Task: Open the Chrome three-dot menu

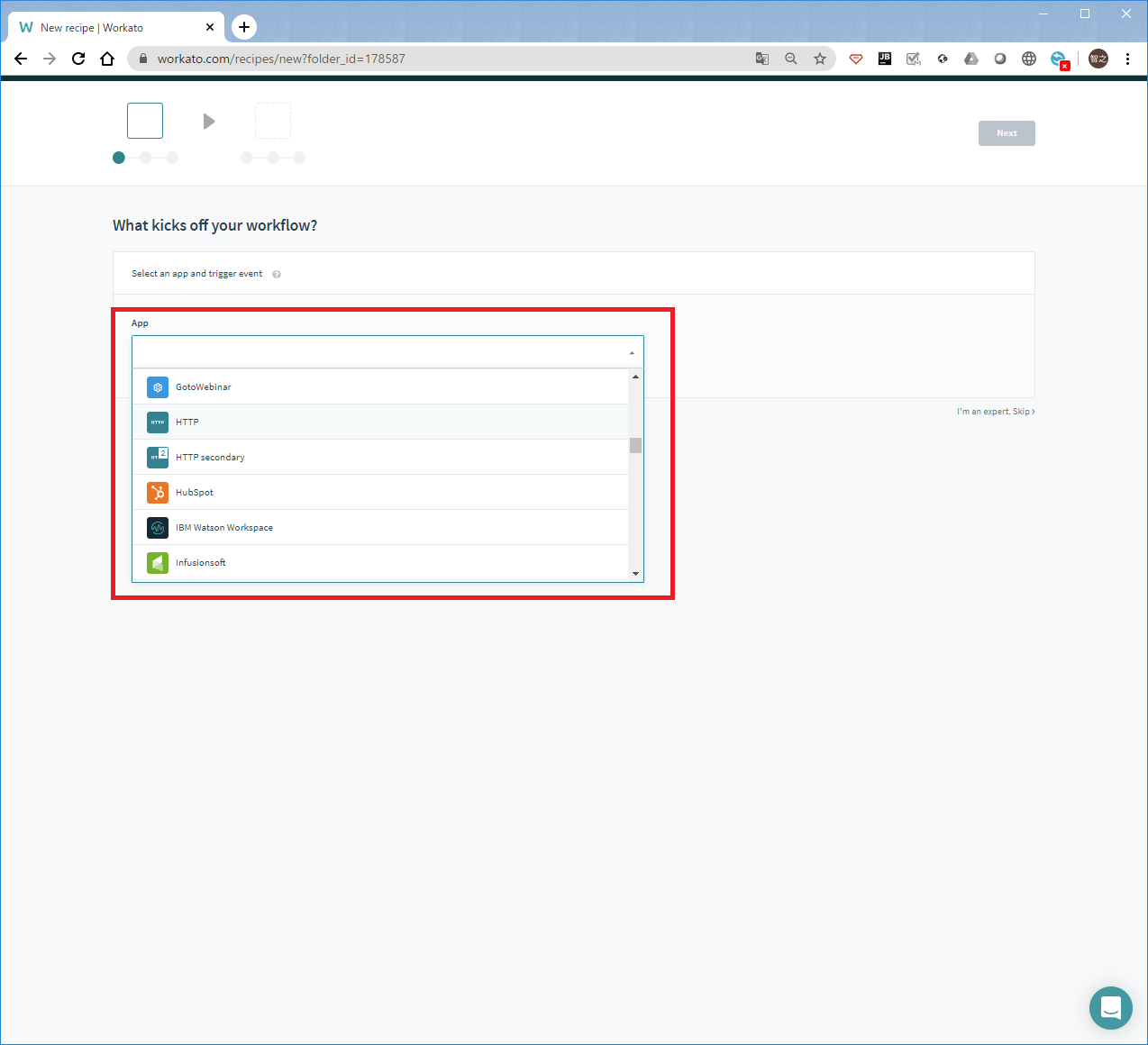Action: 1127,59
